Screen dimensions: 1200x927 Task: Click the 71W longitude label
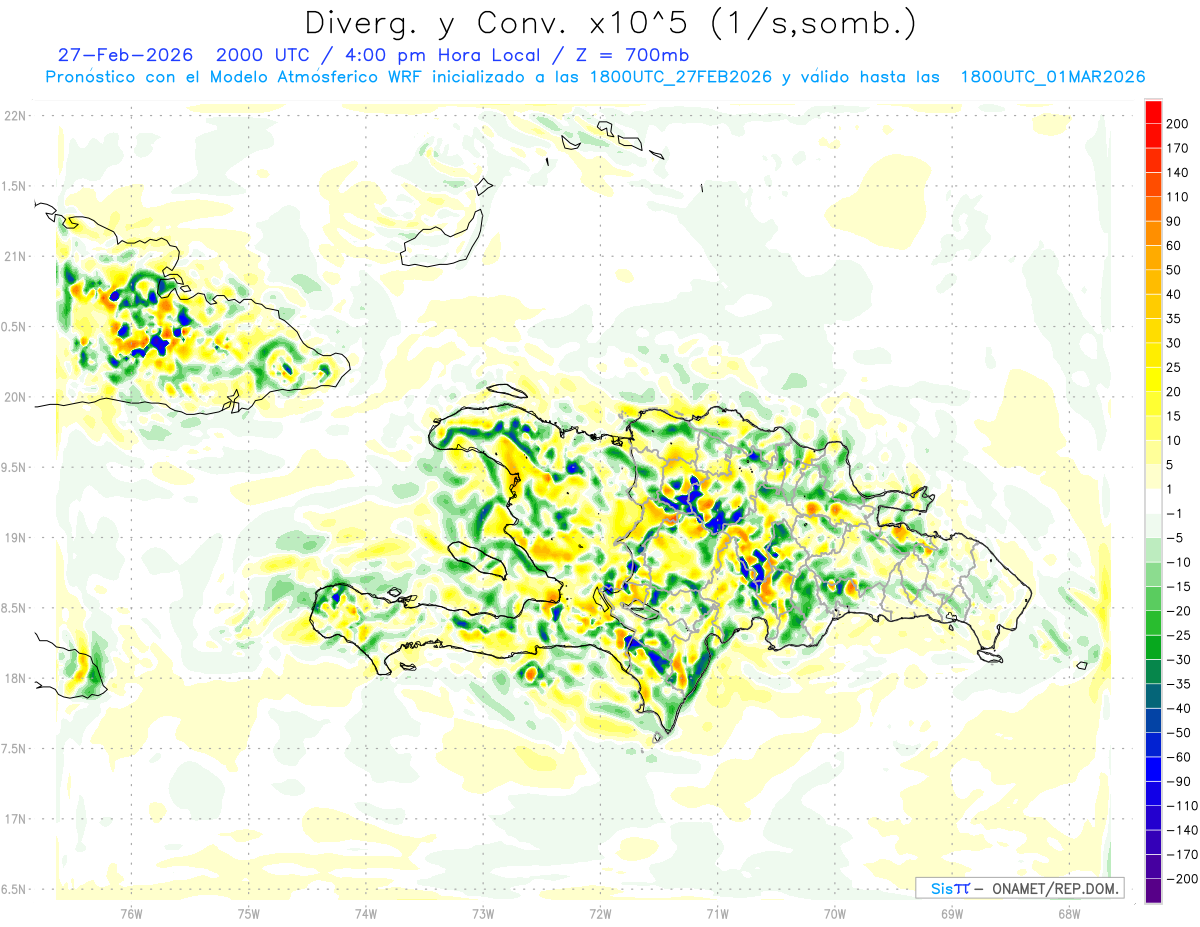pos(717,914)
